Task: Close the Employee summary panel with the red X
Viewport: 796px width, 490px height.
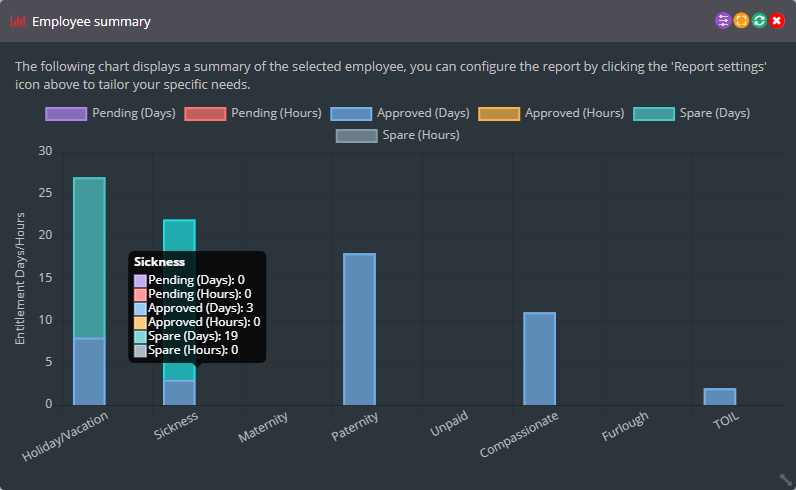Action: (777, 21)
